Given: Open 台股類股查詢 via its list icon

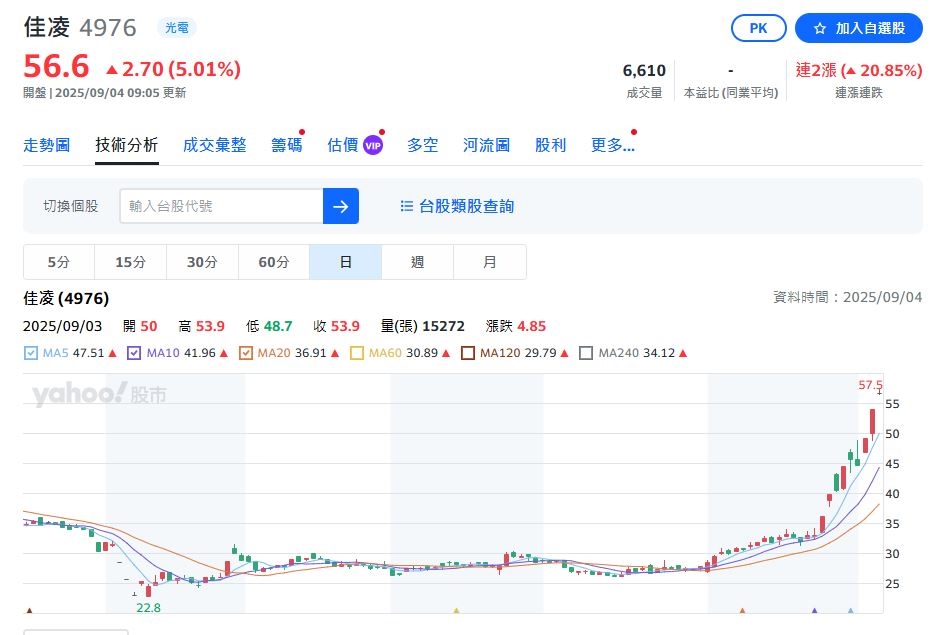Looking at the screenshot, I should pos(405,206).
